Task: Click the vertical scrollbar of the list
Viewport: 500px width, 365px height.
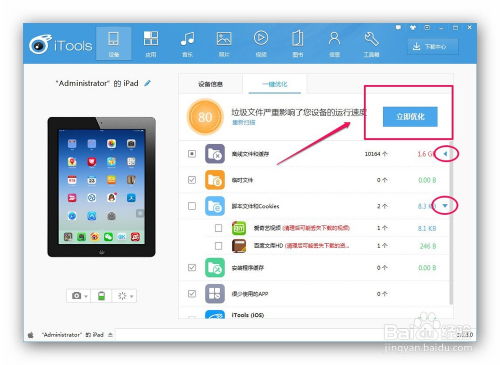Action: [451, 222]
